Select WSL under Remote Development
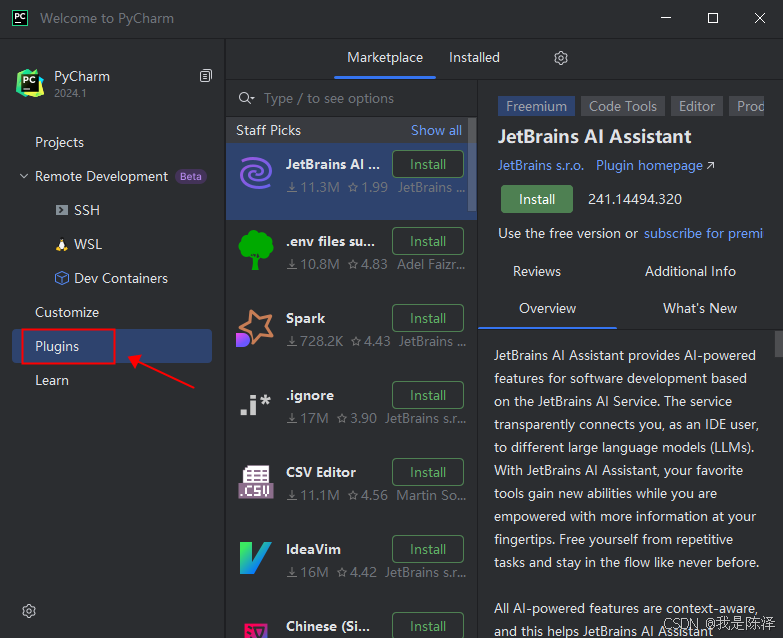The image size is (783, 638). click(x=88, y=245)
